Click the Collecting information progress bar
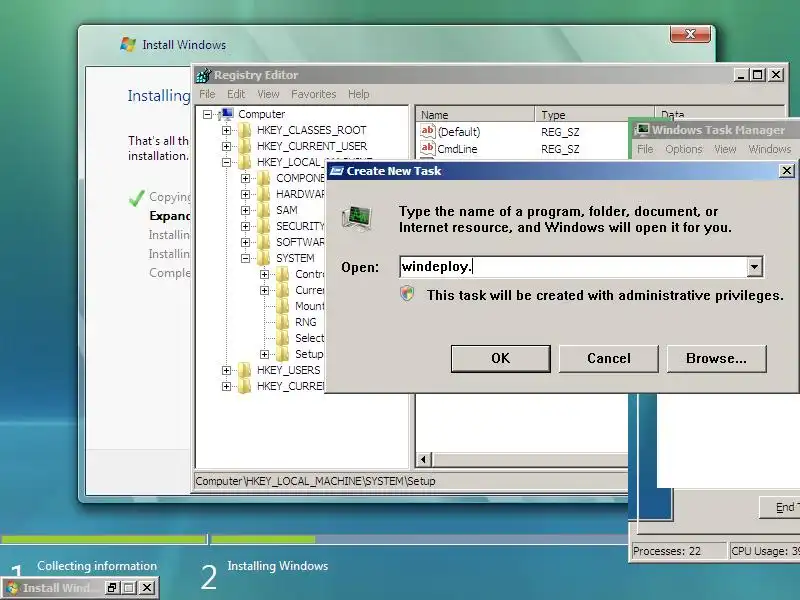The image size is (800, 600). coord(104,539)
